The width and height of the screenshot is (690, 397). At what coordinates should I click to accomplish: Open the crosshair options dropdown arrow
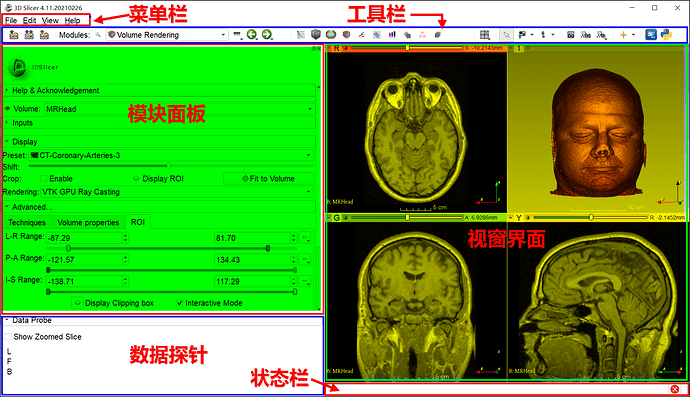pos(634,35)
